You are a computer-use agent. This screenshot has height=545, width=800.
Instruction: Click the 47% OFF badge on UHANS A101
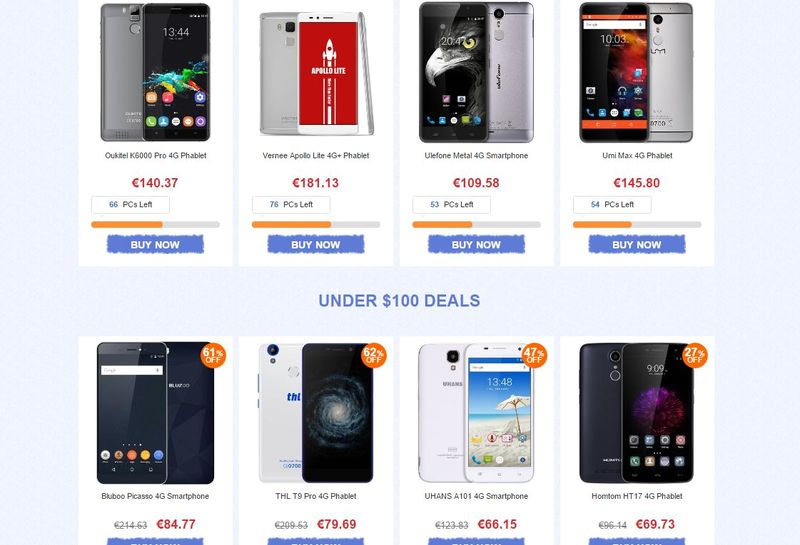pos(534,355)
